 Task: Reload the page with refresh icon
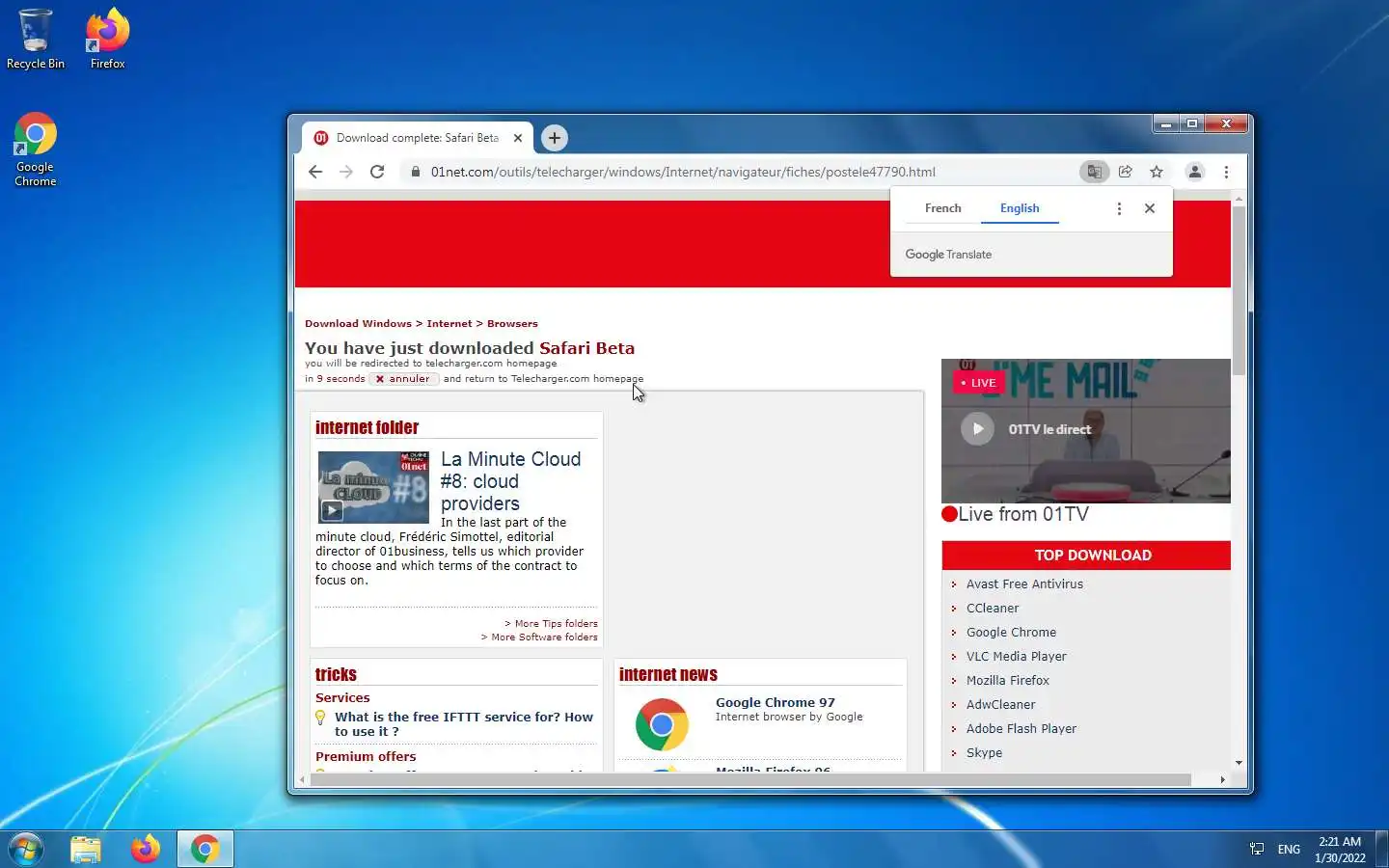coord(377,172)
